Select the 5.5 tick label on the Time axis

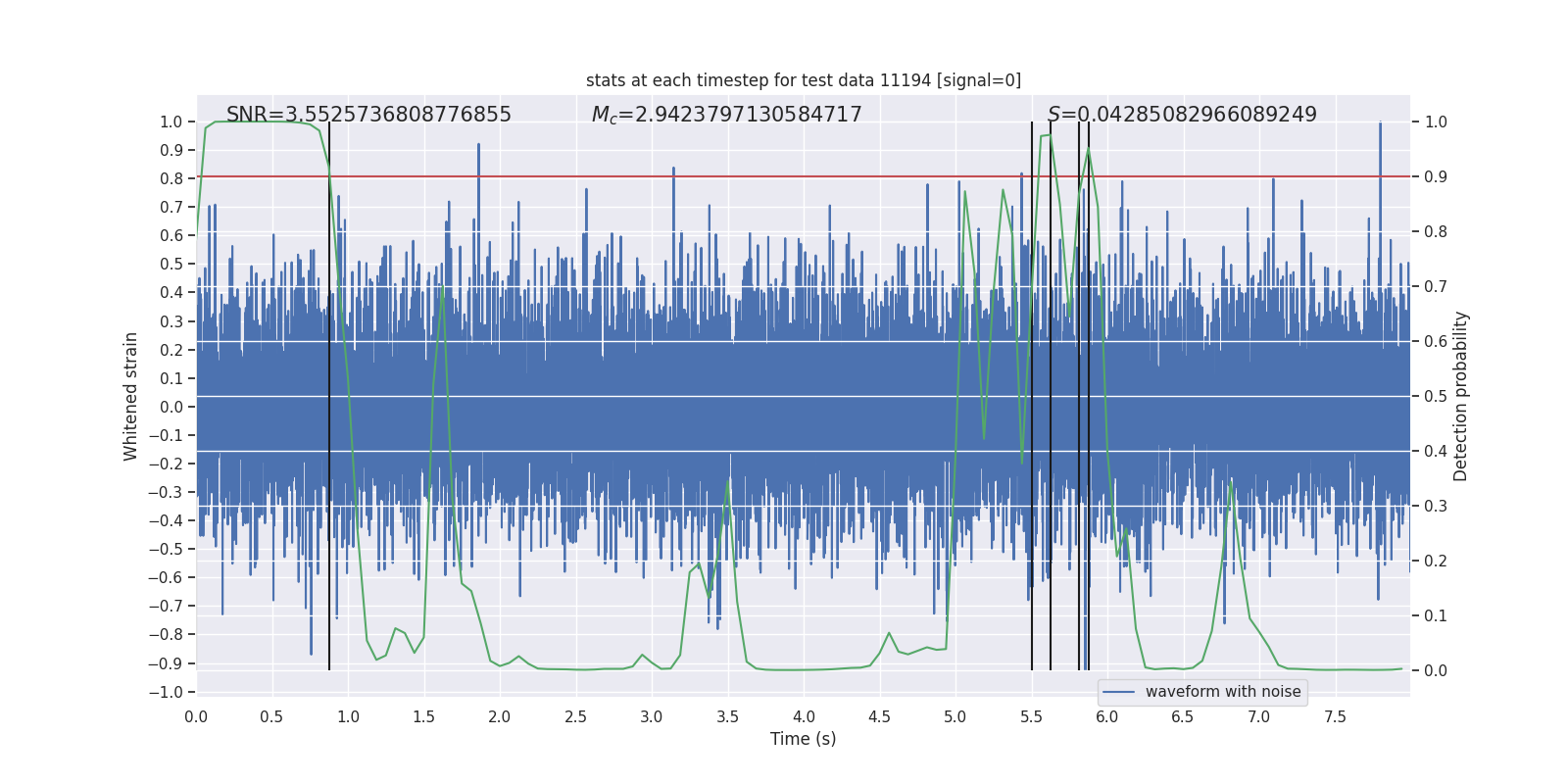point(1031,716)
